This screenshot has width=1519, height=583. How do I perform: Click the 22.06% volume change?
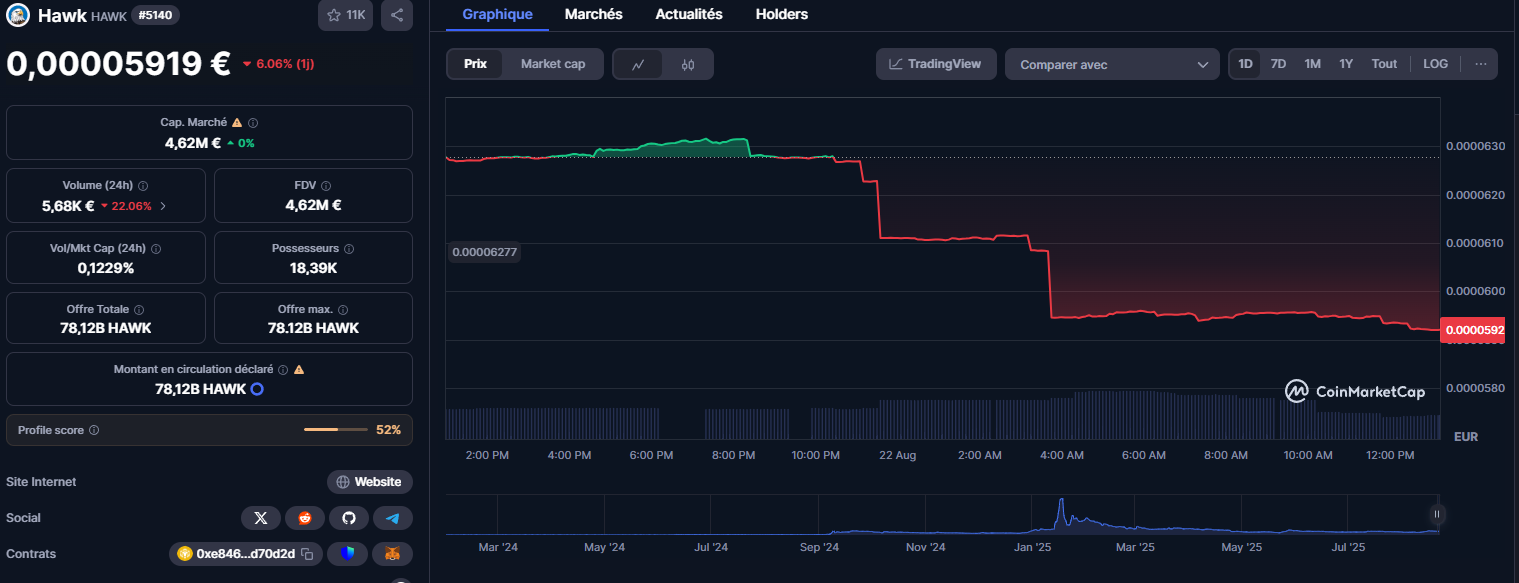(x=126, y=206)
